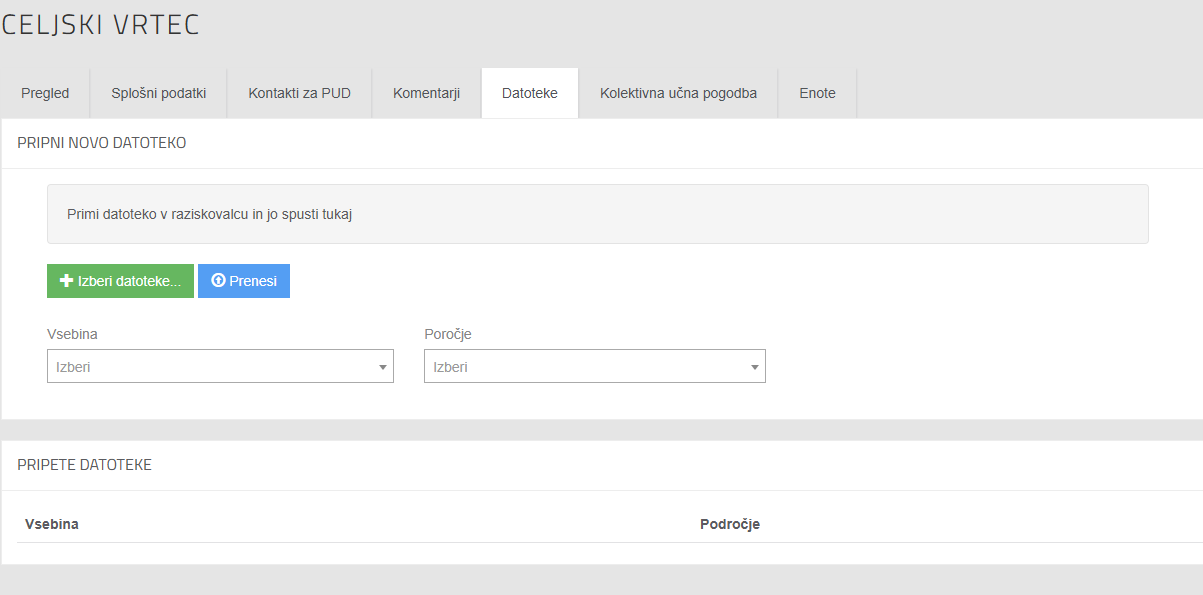
Task: Click the active Datoteke tab
Action: (530, 93)
